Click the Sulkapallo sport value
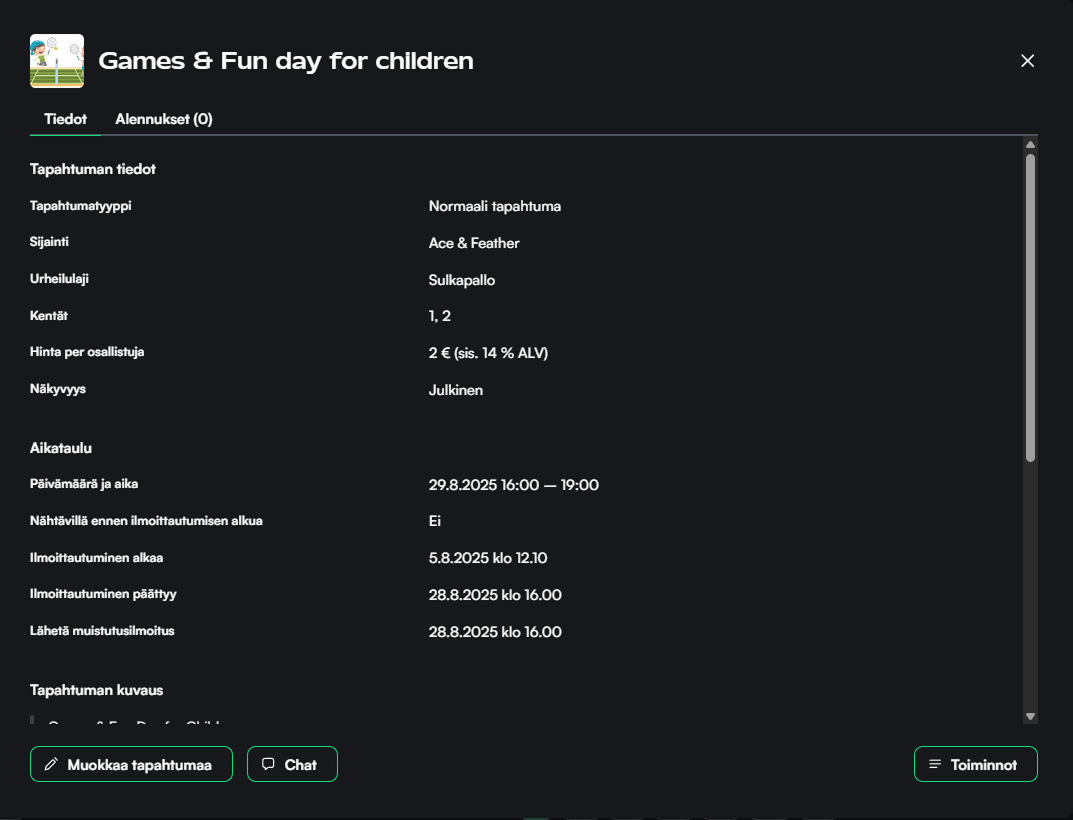The width and height of the screenshot is (1073, 820). click(462, 280)
